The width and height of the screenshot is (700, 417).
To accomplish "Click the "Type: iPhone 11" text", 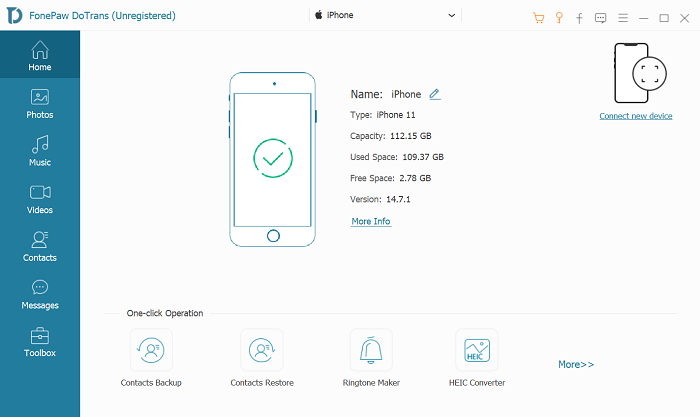I will point(383,115).
